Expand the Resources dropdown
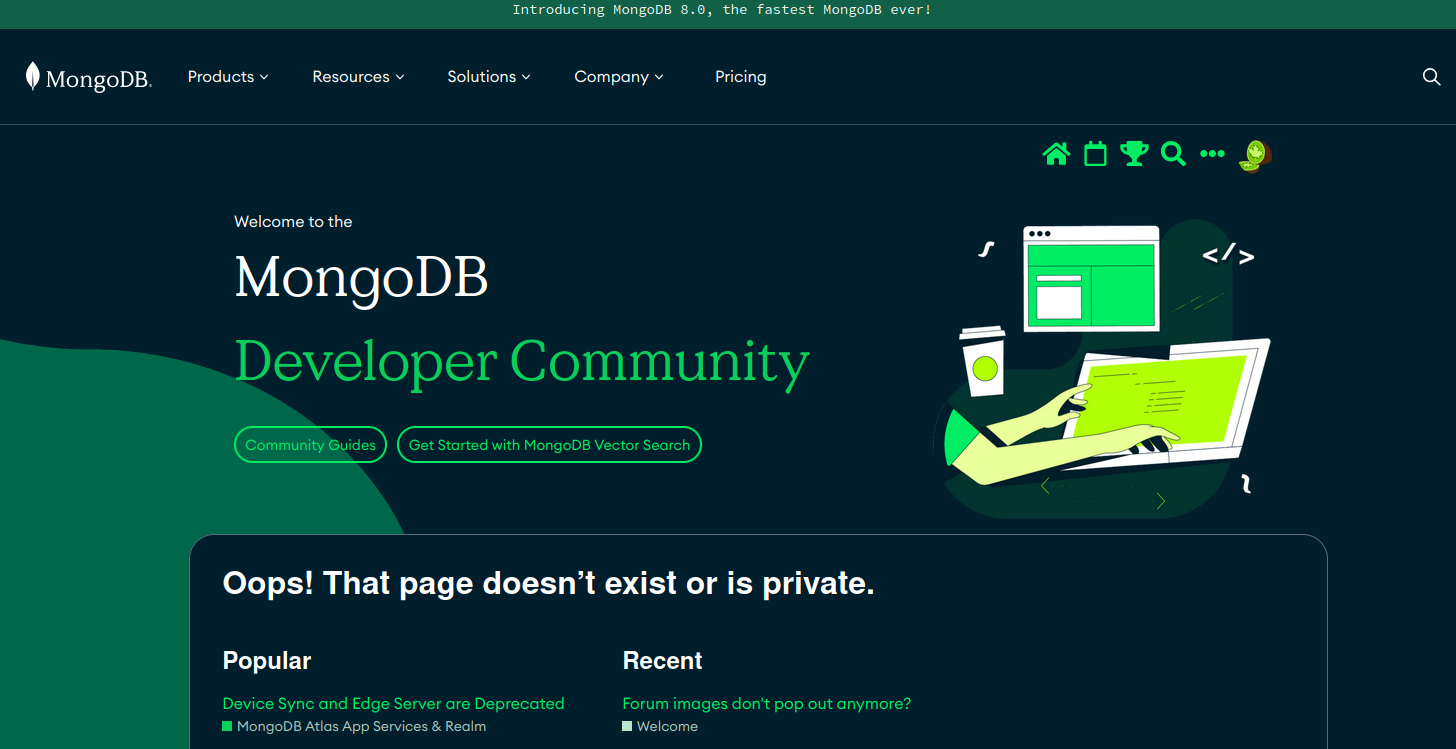 [x=358, y=77]
